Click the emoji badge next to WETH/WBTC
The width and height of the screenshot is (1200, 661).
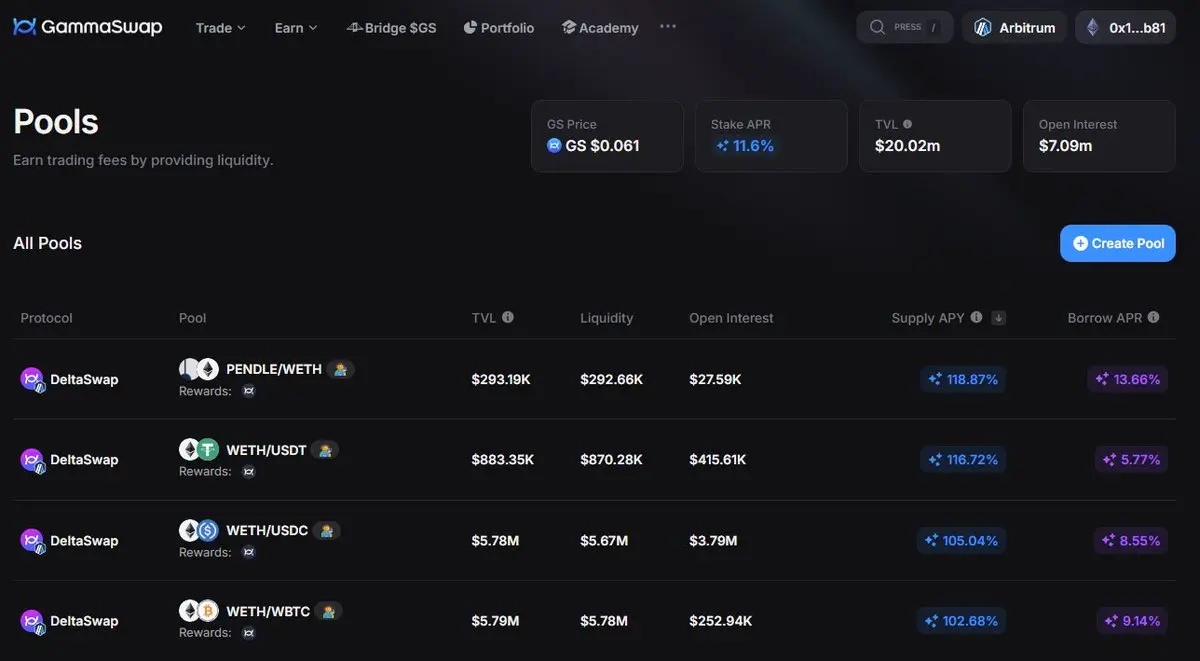[x=329, y=610]
